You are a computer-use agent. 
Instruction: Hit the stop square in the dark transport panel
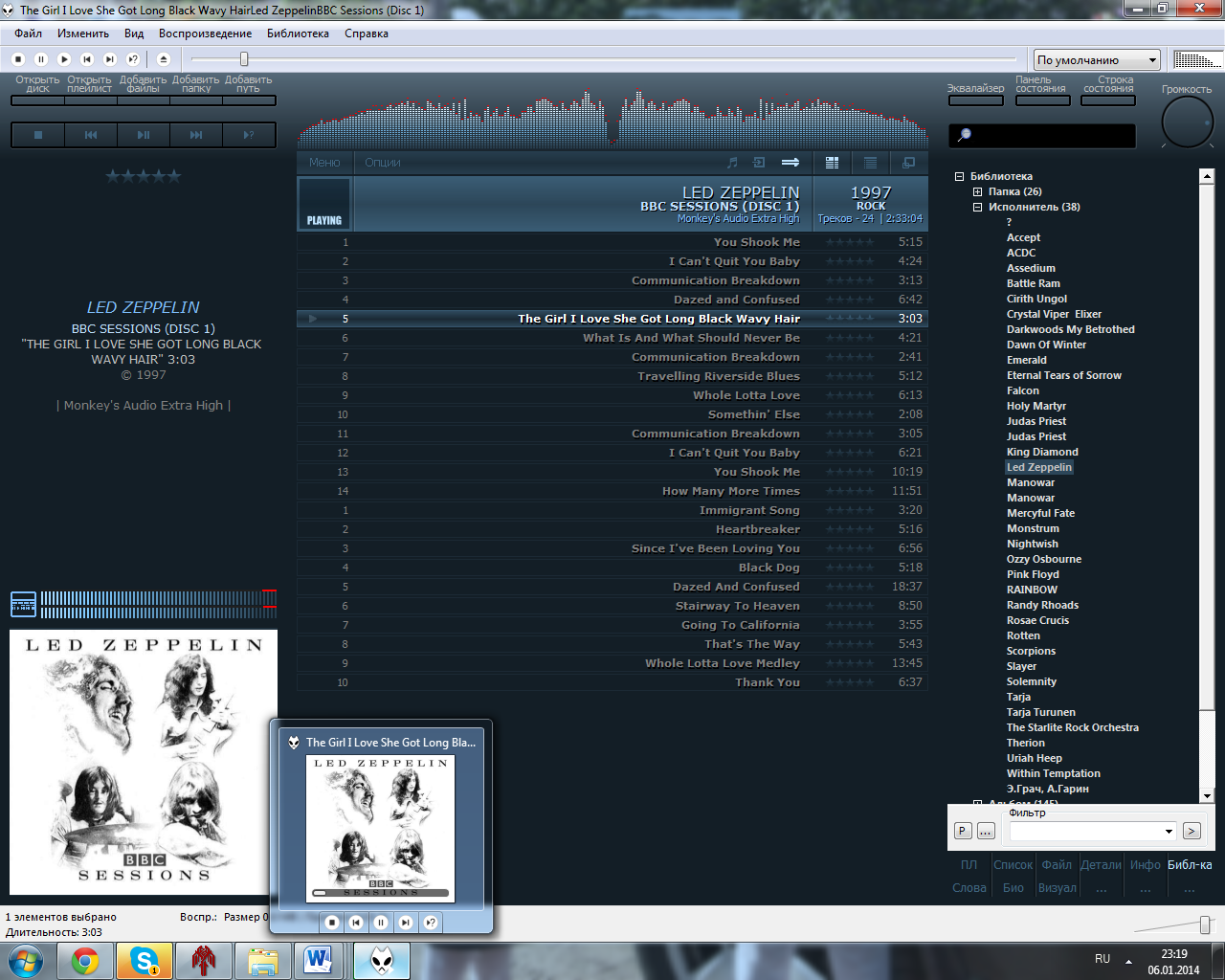[x=38, y=135]
